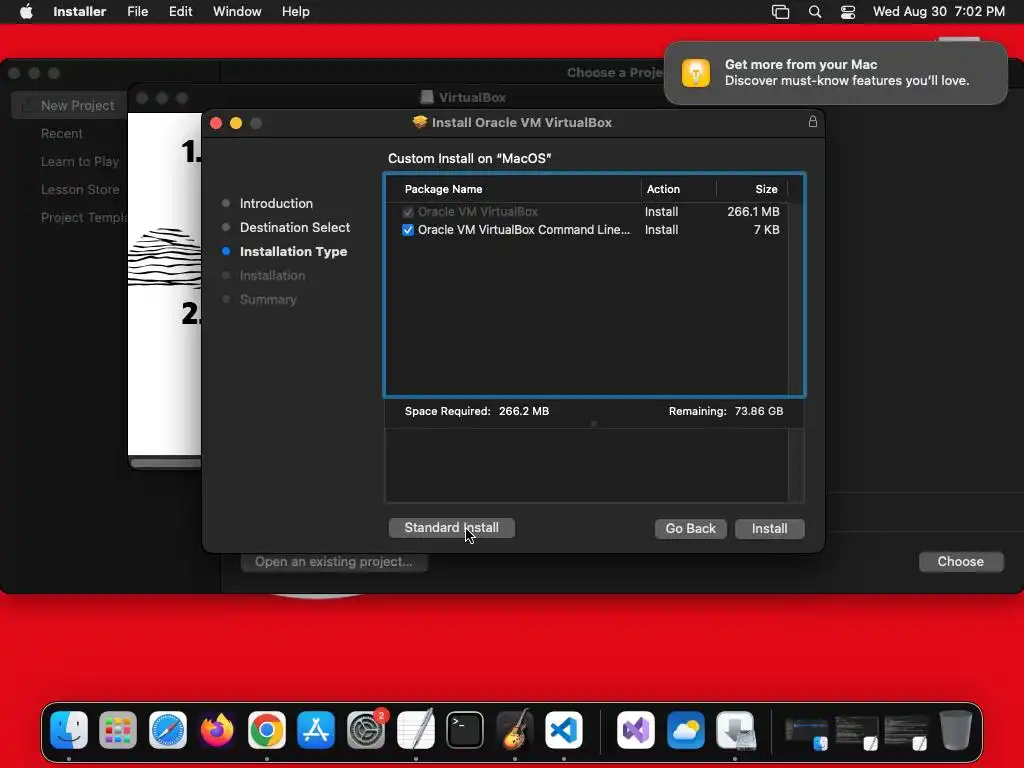Viewport: 1024px width, 768px height.
Task: Select the Oracle VM VirtualBox Command Line row
Action: [586, 230]
